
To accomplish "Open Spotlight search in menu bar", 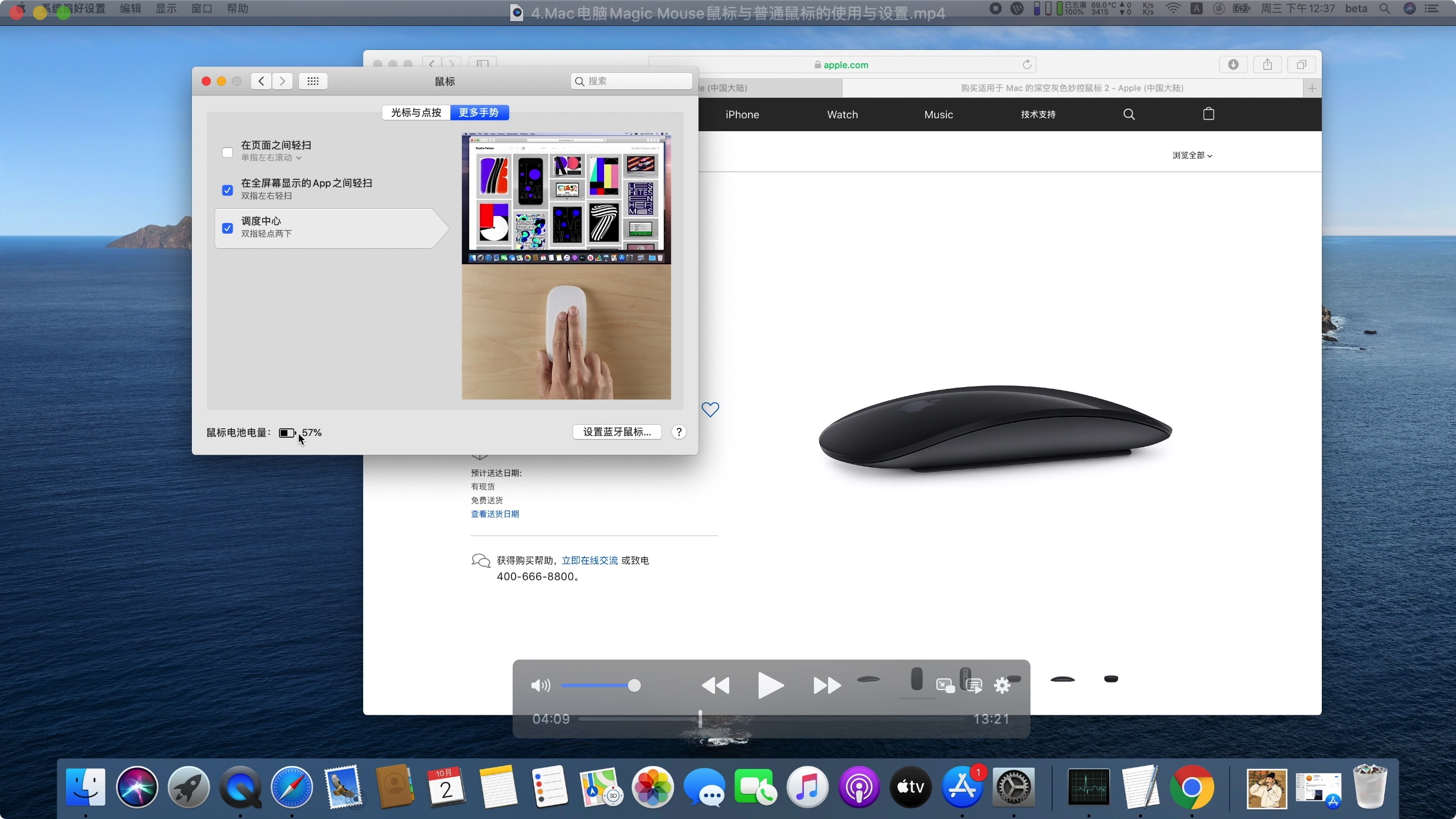I will 1384,9.
